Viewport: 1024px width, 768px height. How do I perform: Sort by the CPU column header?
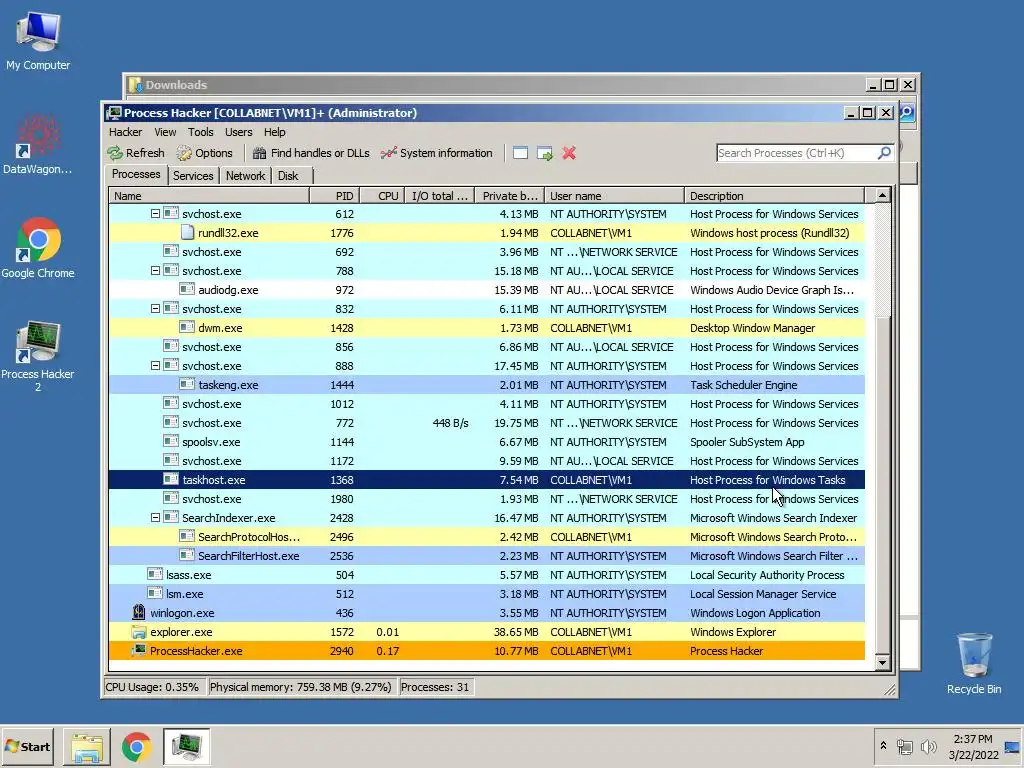381,196
